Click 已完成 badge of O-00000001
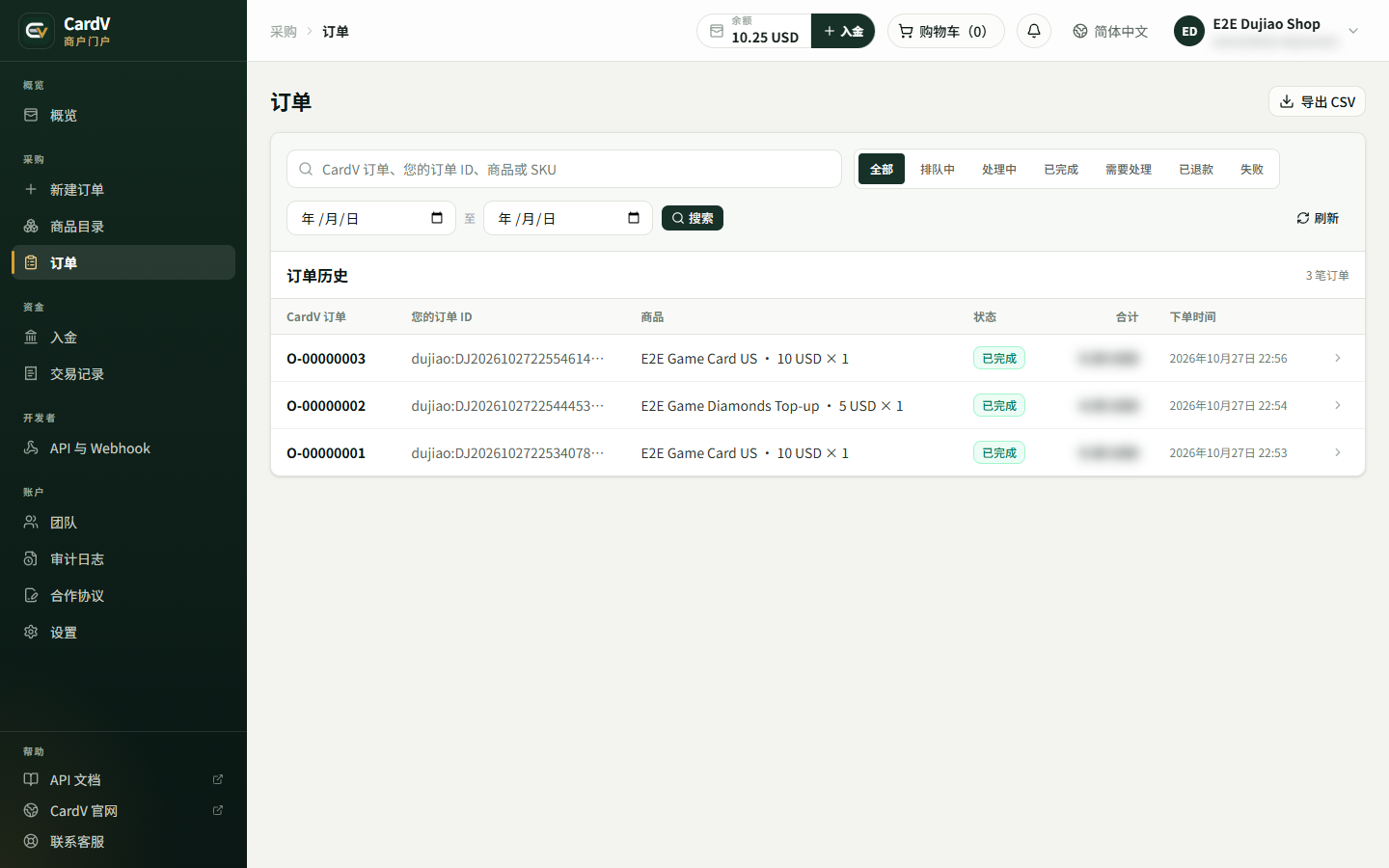The width and height of the screenshot is (1389, 868). click(x=999, y=452)
